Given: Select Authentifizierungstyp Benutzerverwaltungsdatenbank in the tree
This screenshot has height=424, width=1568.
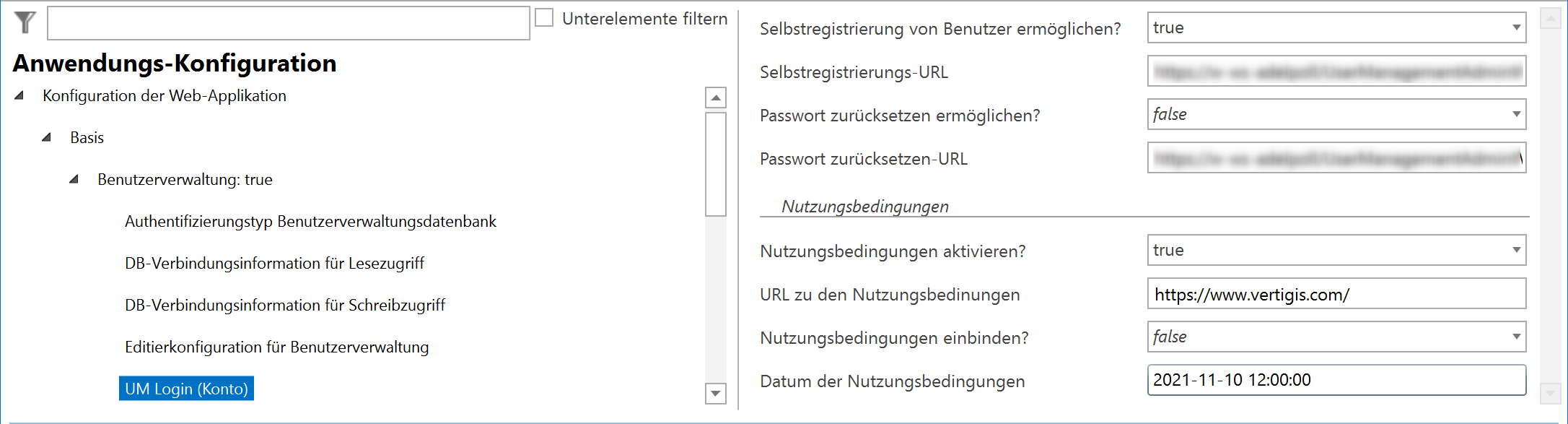Looking at the screenshot, I should [310, 222].
